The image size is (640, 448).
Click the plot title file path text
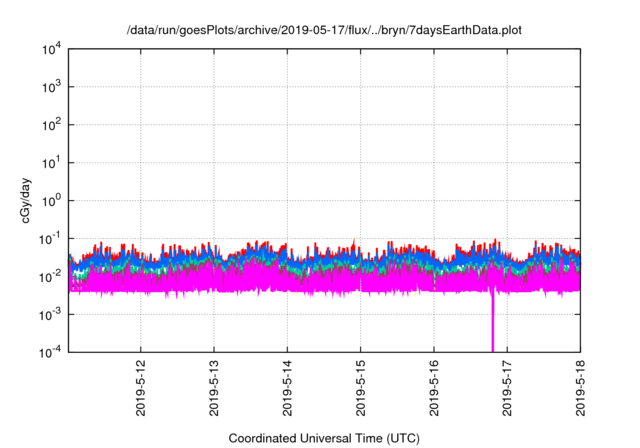(x=324, y=30)
